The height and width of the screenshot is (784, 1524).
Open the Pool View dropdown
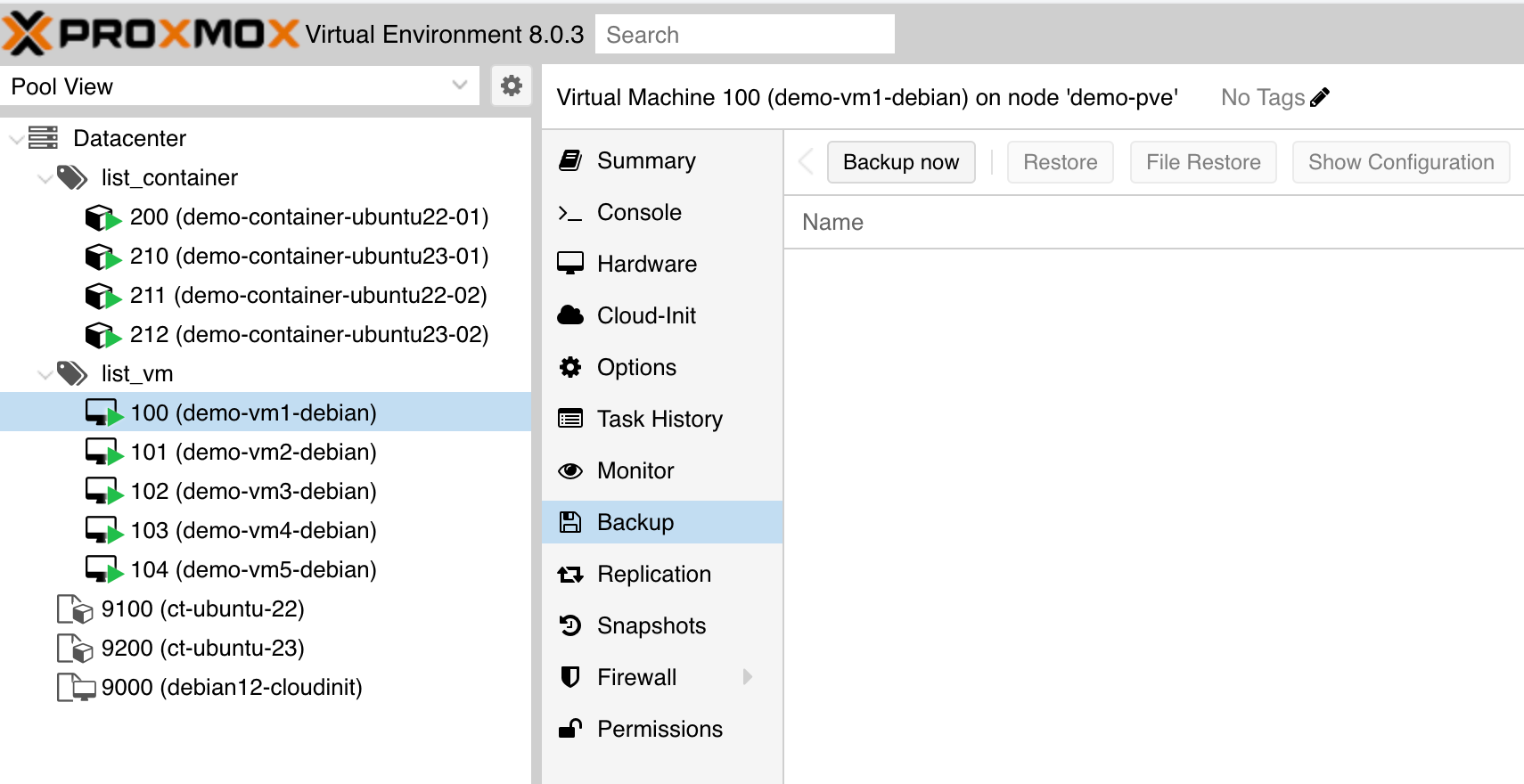[x=460, y=86]
